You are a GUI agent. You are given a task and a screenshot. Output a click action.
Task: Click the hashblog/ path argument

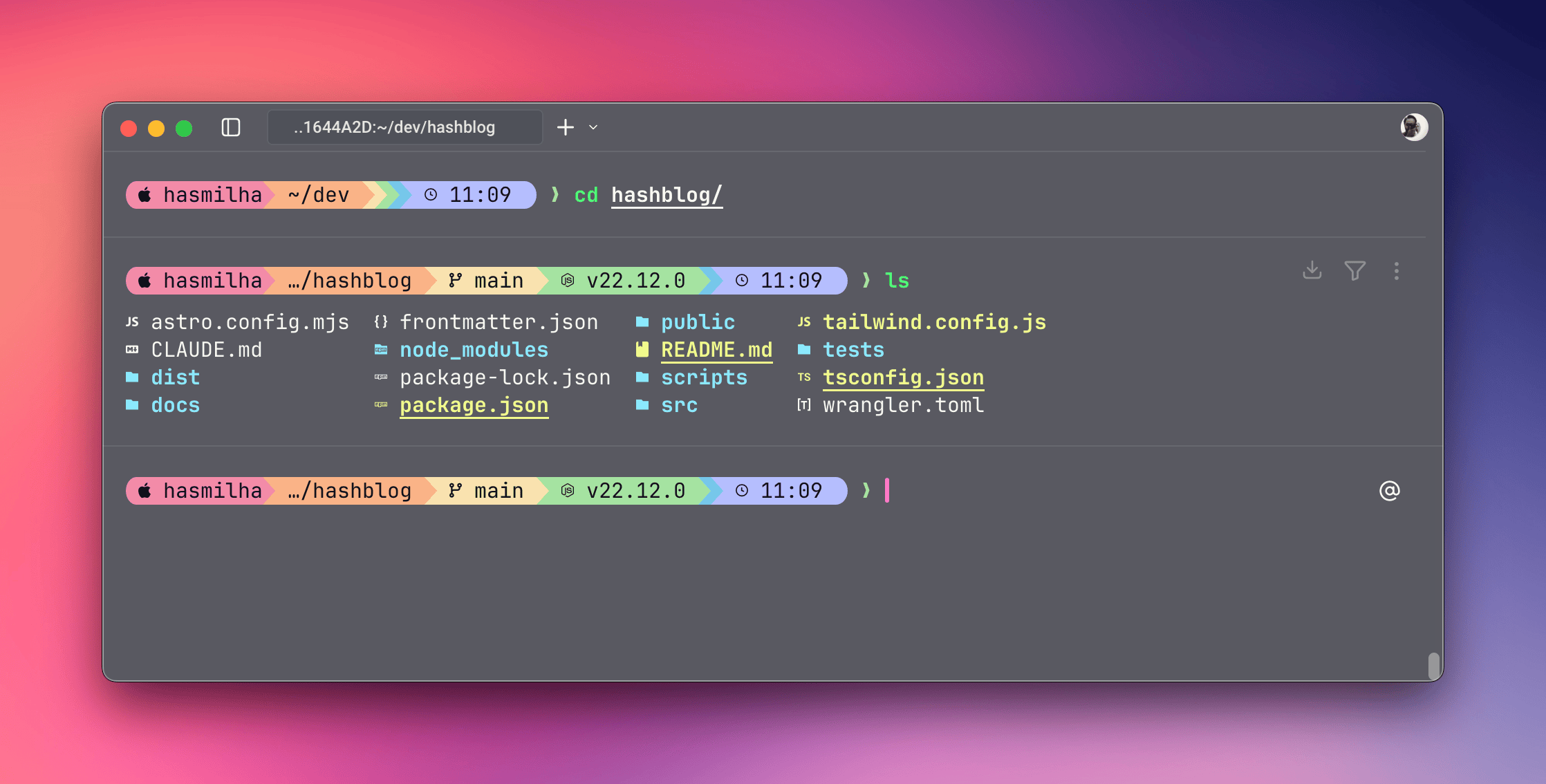(667, 195)
